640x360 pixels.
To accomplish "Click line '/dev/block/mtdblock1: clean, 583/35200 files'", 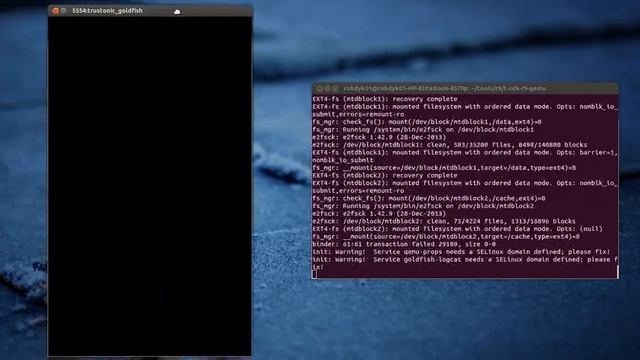I will (450, 144).
